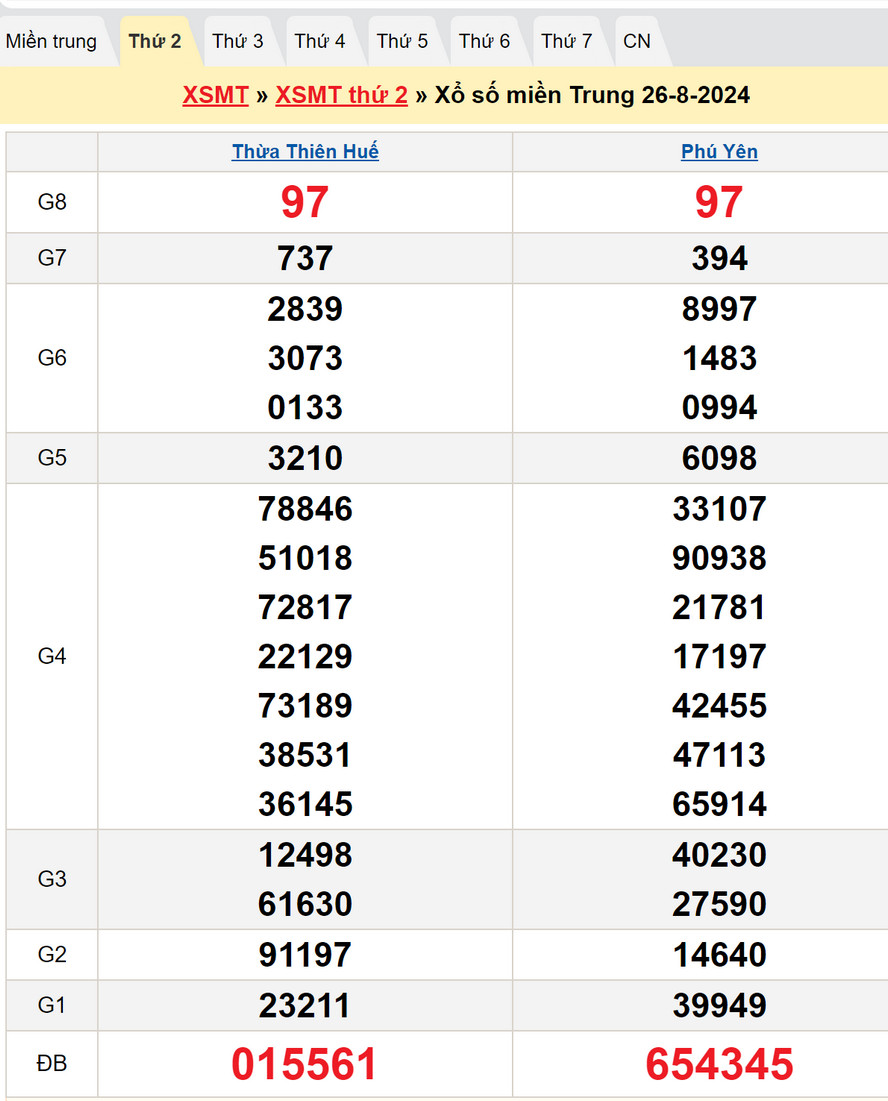
Task: Select the G7 number 737
Action: click(305, 259)
